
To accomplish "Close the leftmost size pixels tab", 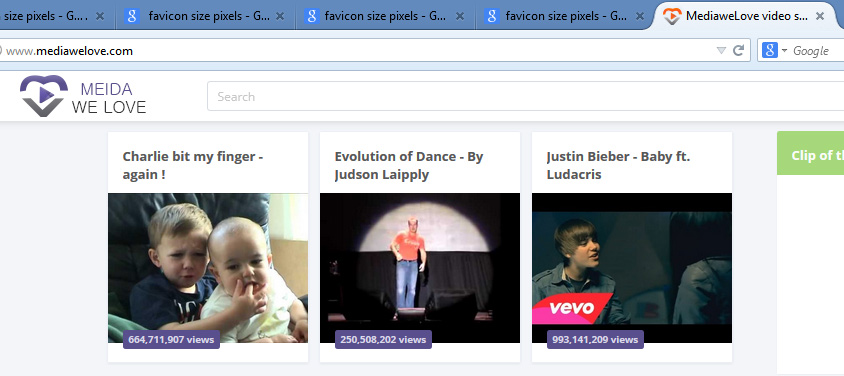I will point(100,16).
